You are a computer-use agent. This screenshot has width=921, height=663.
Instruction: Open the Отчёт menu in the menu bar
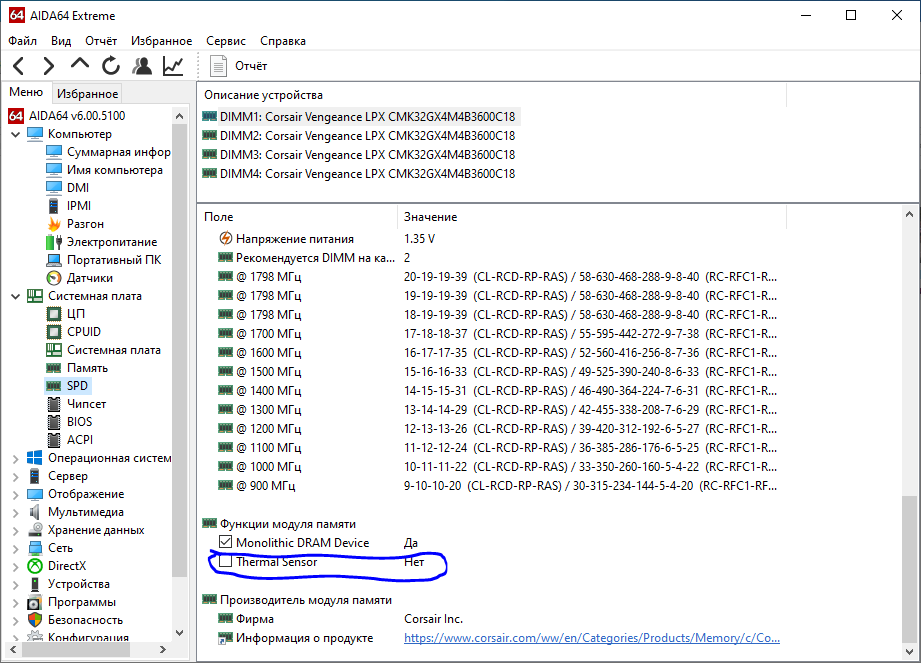pyautogui.click(x=101, y=41)
